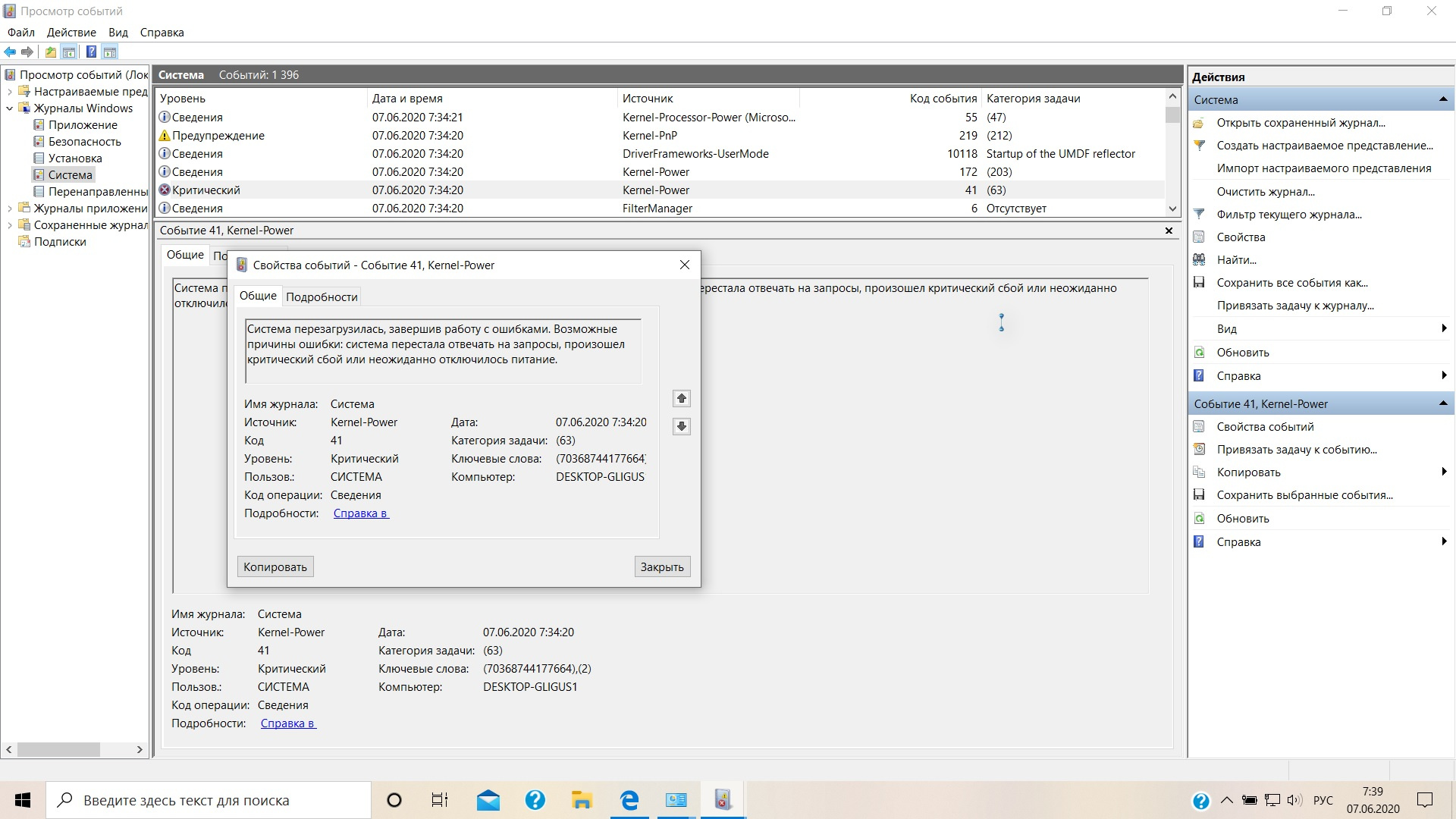Click the folder up-level toolbar icon
This screenshot has width=1456, height=819.
tap(50, 52)
